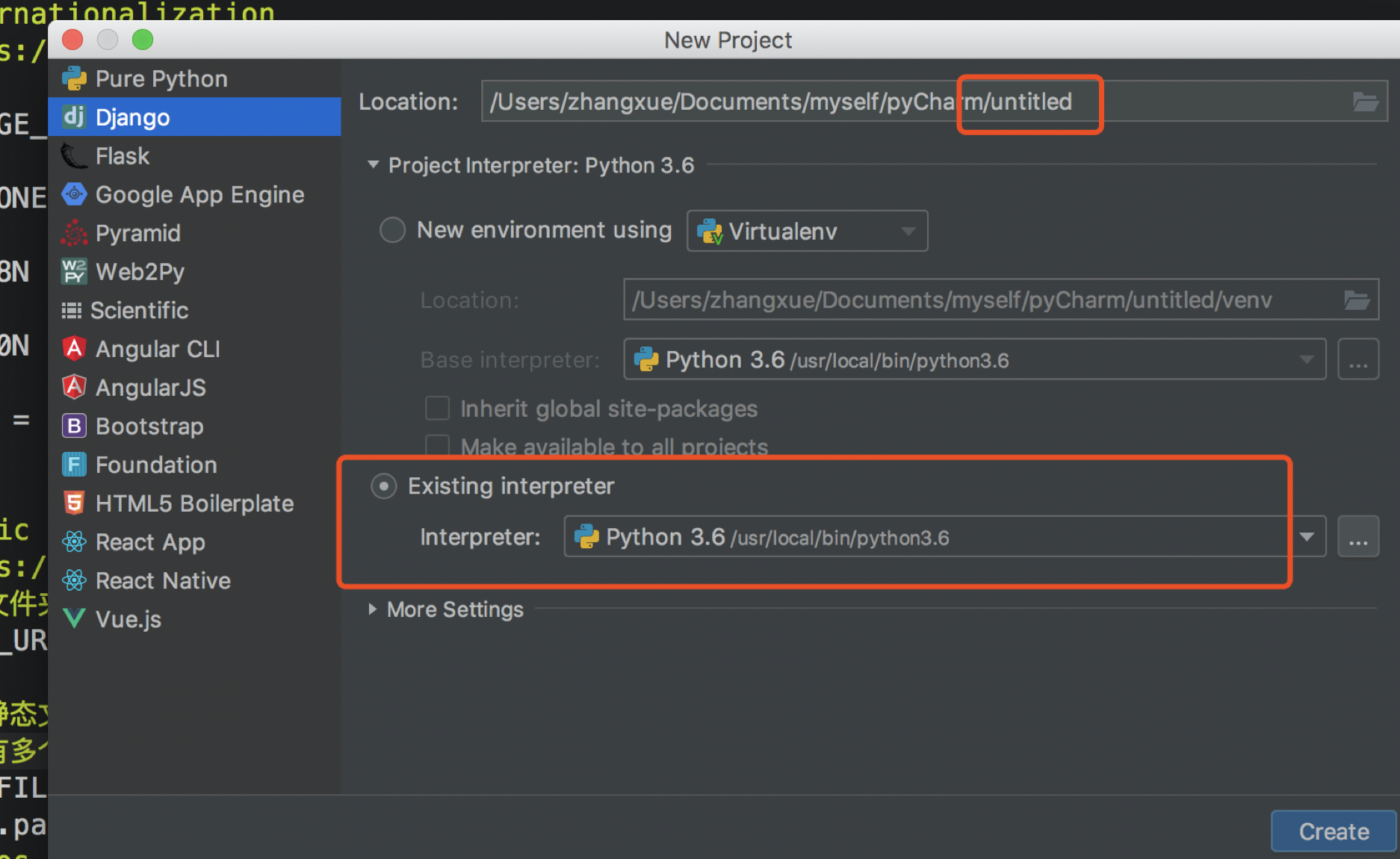Image resolution: width=1400 pixels, height=859 pixels.
Task: Click the Foundation F icon
Action: point(74,465)
